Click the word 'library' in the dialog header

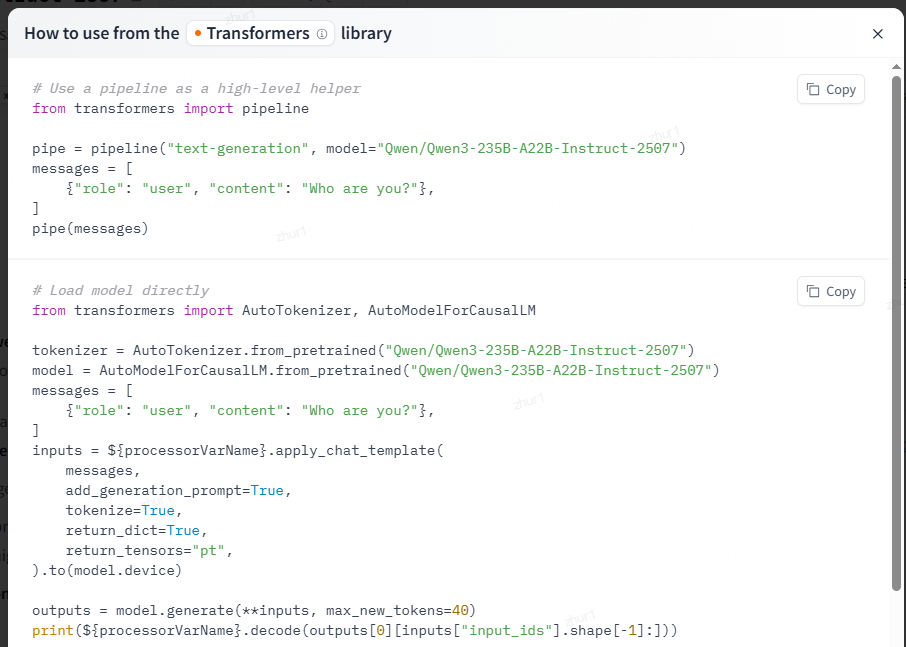coord(366,34)
